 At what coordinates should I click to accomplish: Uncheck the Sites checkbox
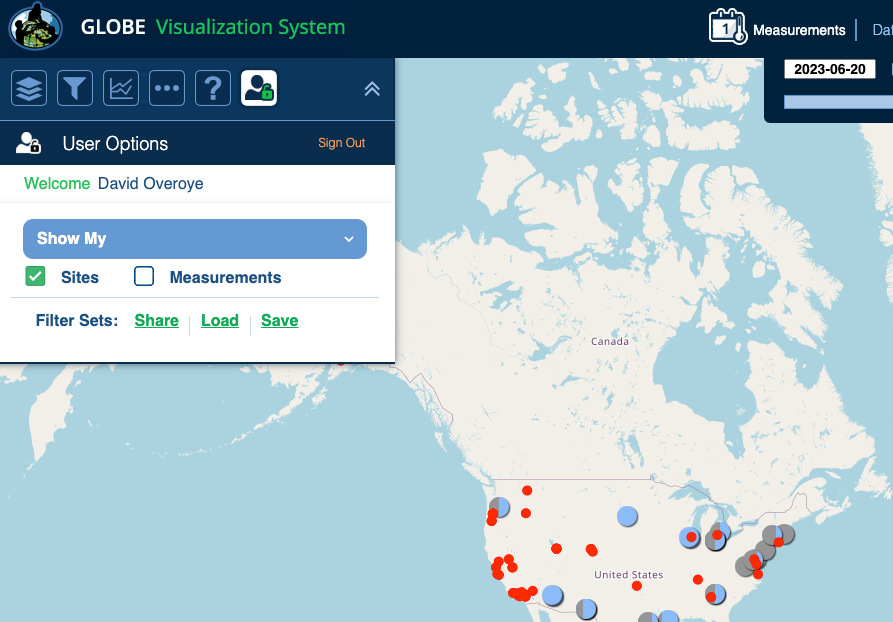[x=35, y=277]
